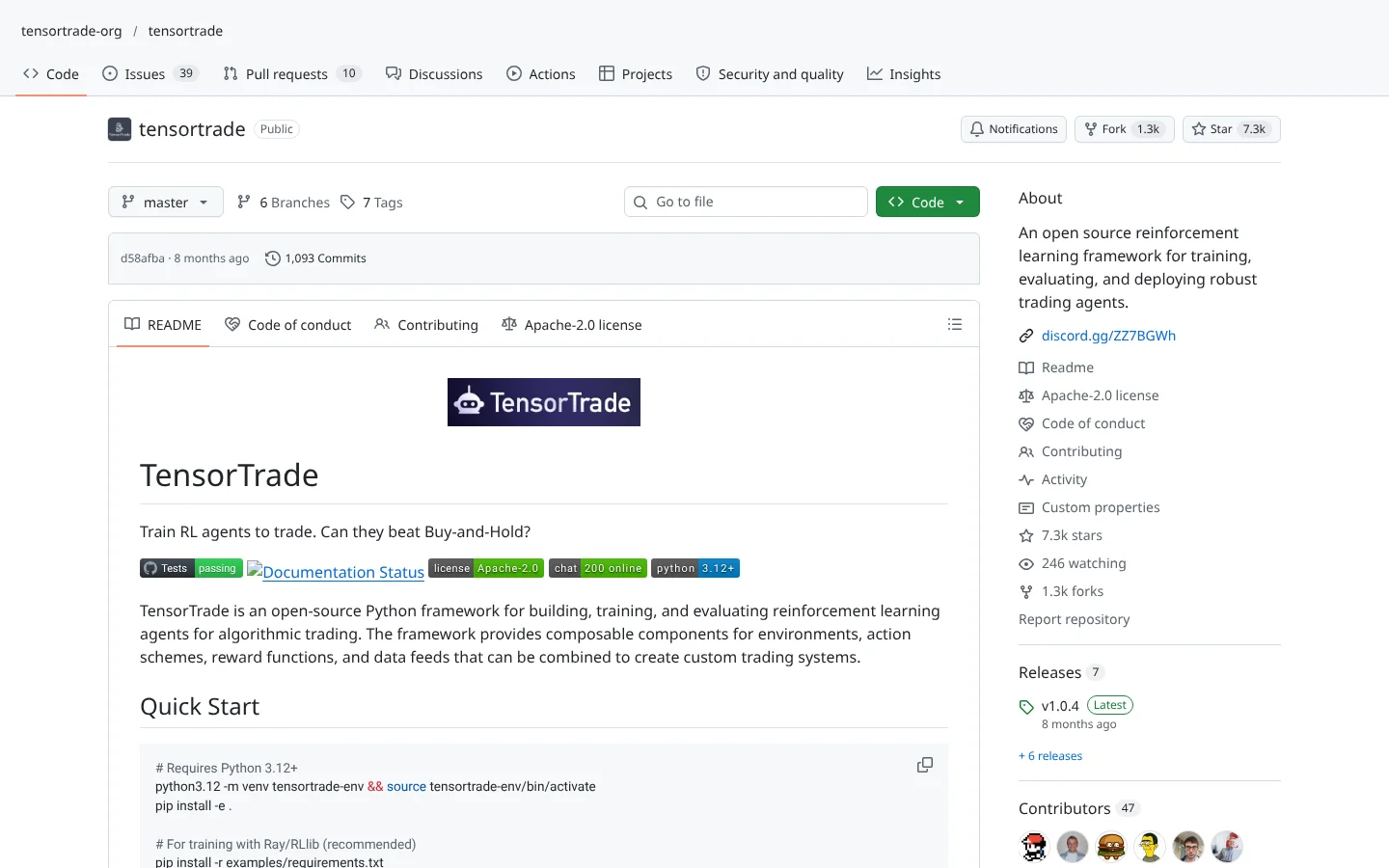Screen dimensions: 1389x868
Task: Click the Pull requests count badge 10
Action: tap(349, 74)
